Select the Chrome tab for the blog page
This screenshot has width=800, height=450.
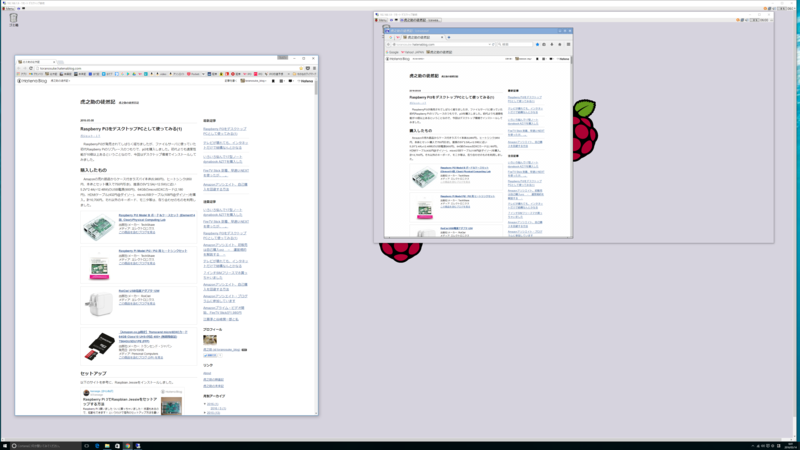(36, 62)
